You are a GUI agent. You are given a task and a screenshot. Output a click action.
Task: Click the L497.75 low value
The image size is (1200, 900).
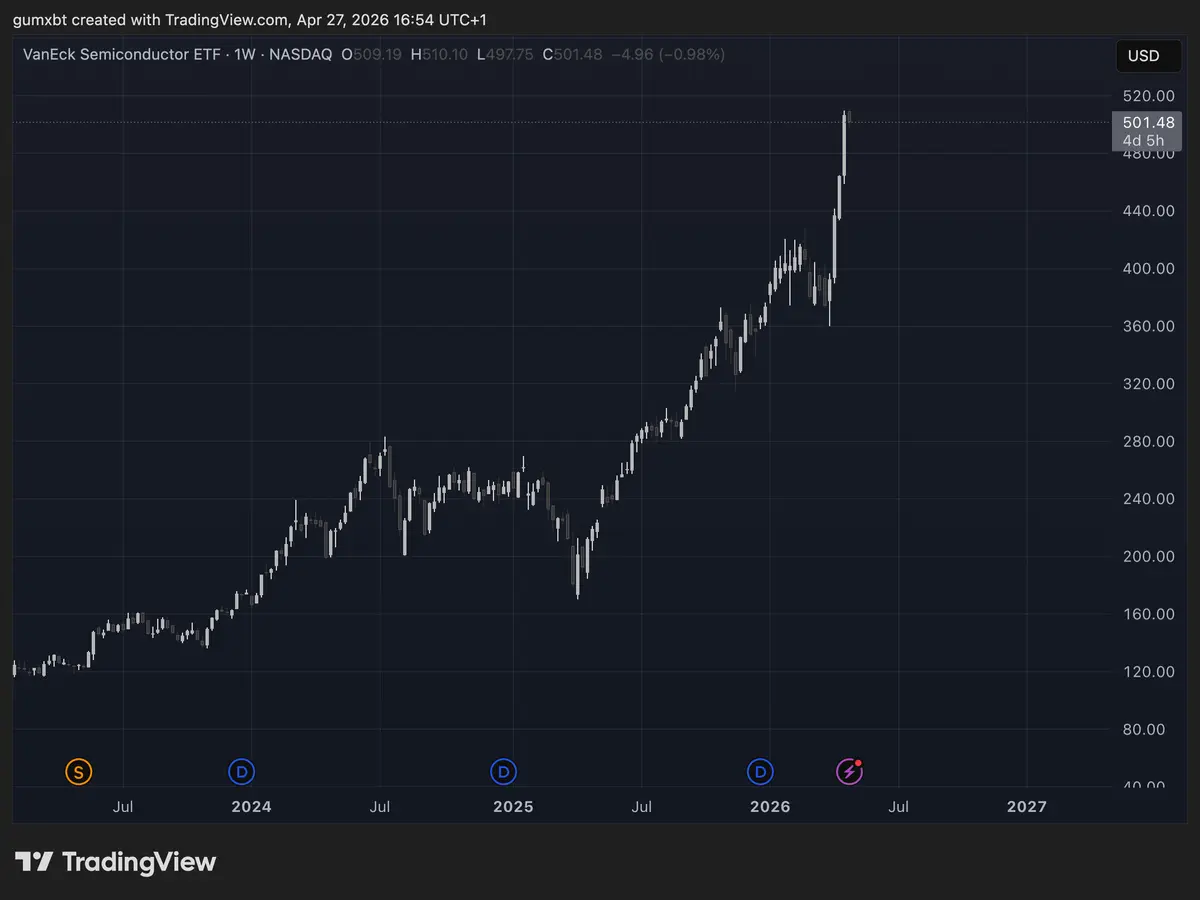pyautogui.click(x=506, y=54)
